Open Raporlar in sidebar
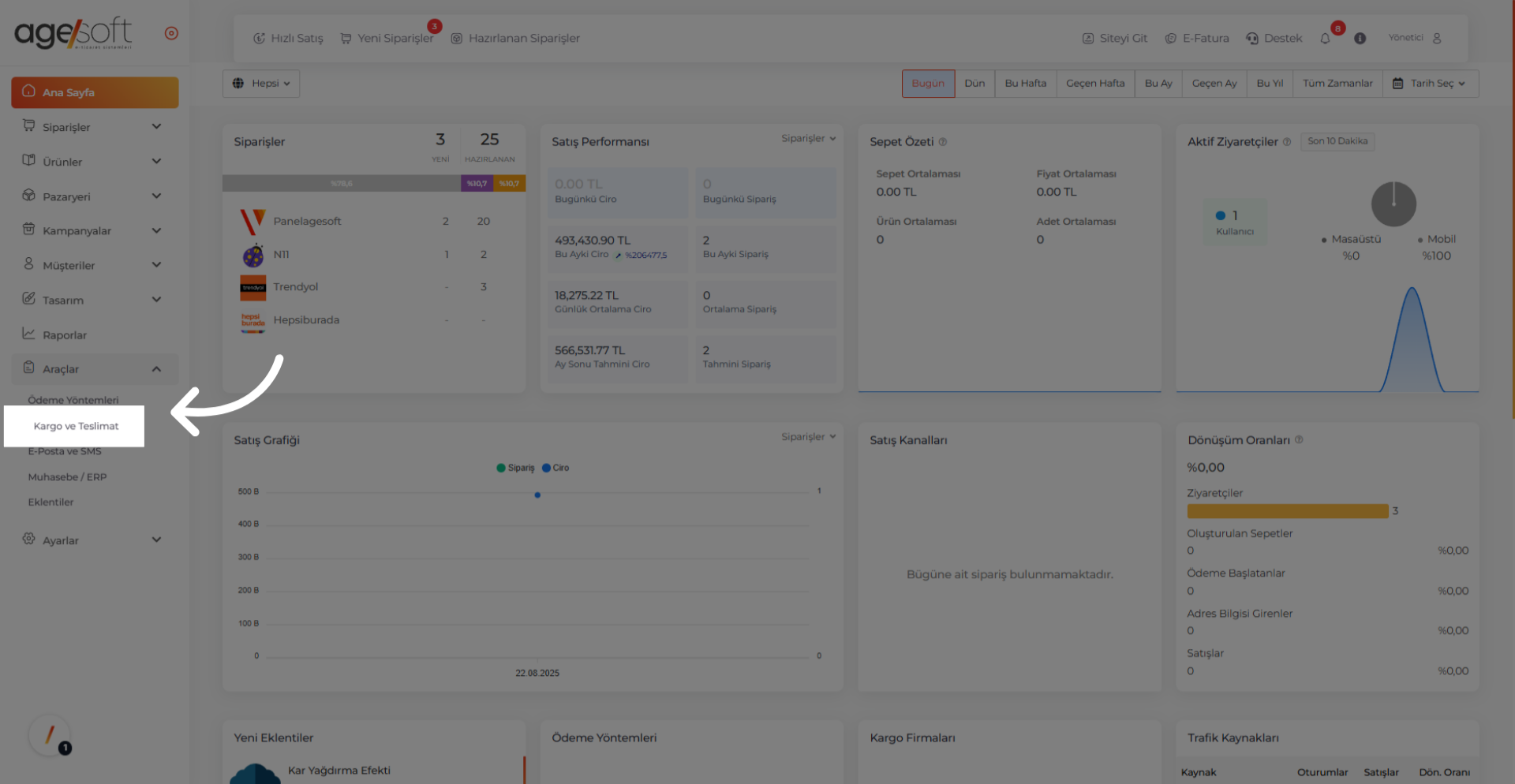The width and height of the screenshot is (1515, 784). coord(95,334)
